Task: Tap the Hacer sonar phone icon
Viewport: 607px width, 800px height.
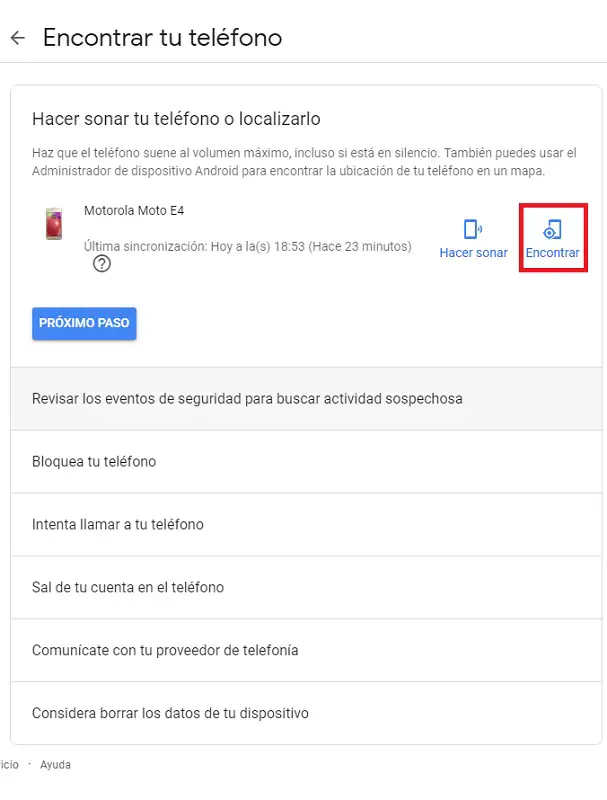Action: (472, 229)
